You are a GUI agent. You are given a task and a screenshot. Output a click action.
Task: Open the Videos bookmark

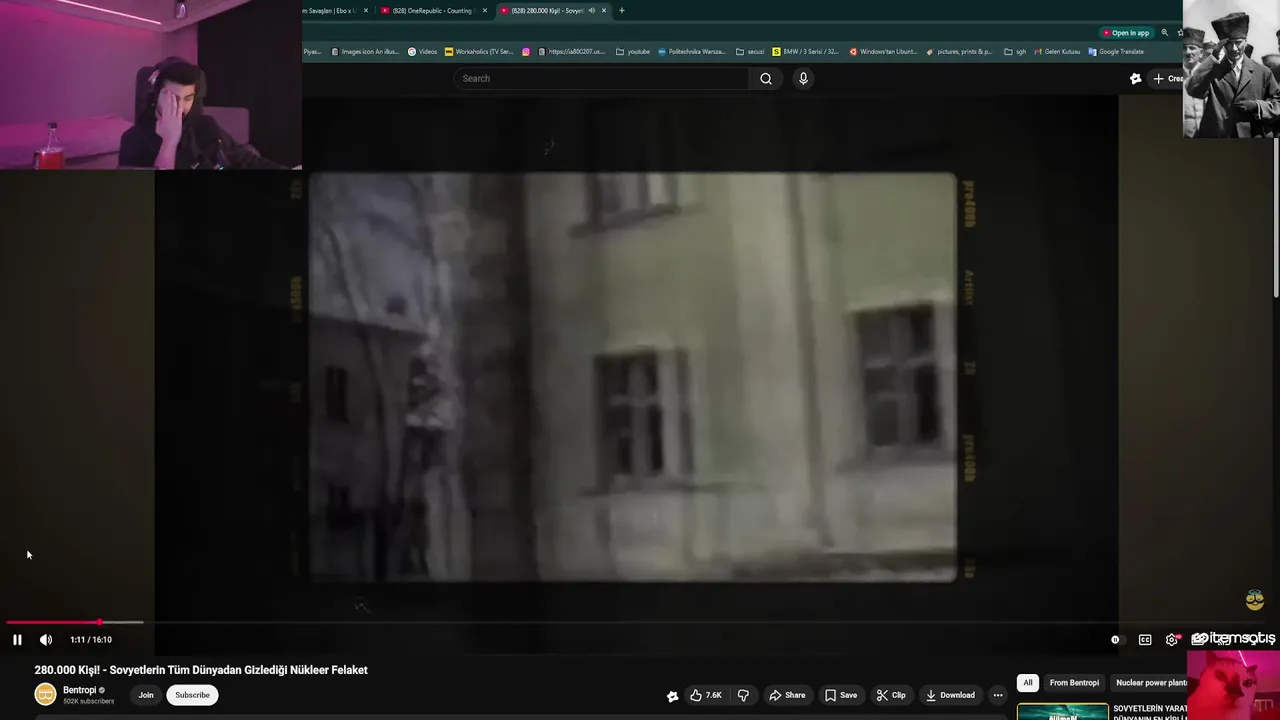[x=423, y=52]
